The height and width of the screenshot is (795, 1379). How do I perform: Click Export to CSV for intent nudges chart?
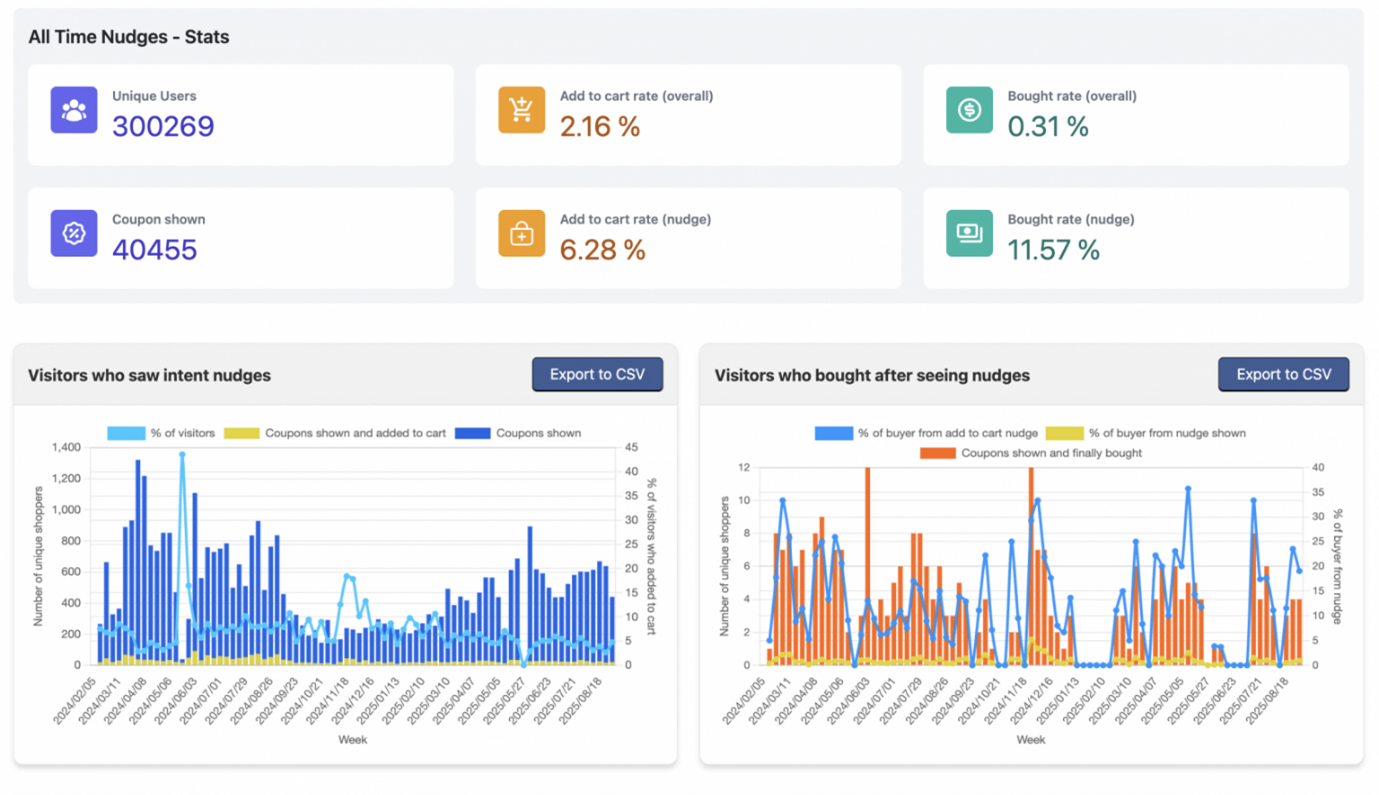pyautogui.click(x=597, y=374)
